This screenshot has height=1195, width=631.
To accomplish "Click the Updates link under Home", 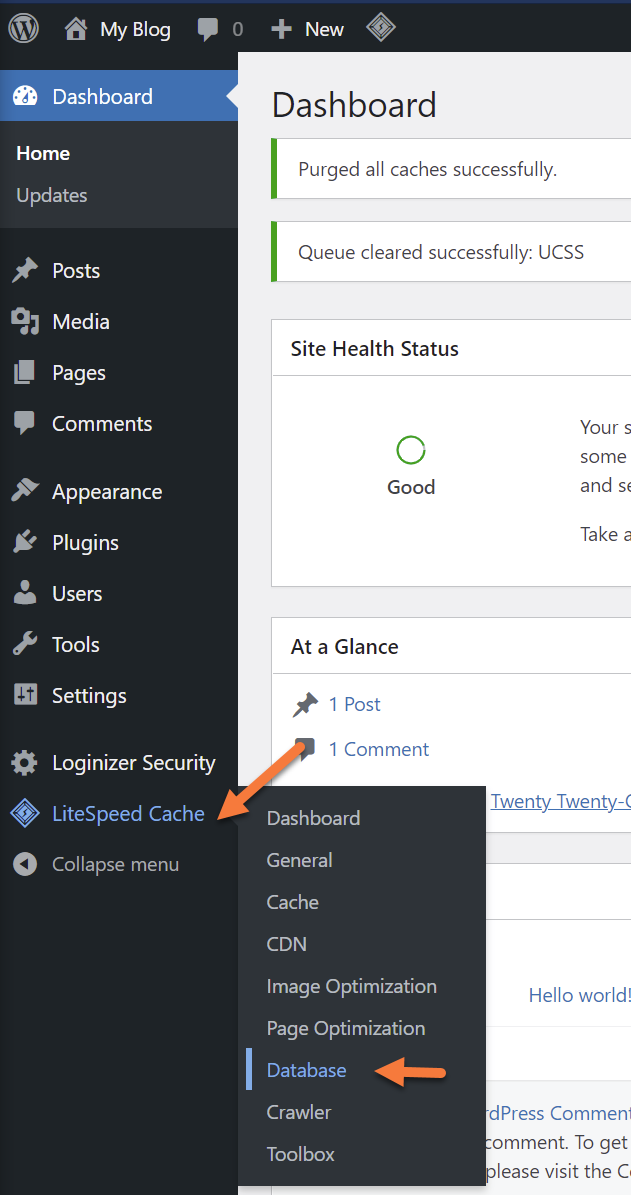I will pos(52,196).
